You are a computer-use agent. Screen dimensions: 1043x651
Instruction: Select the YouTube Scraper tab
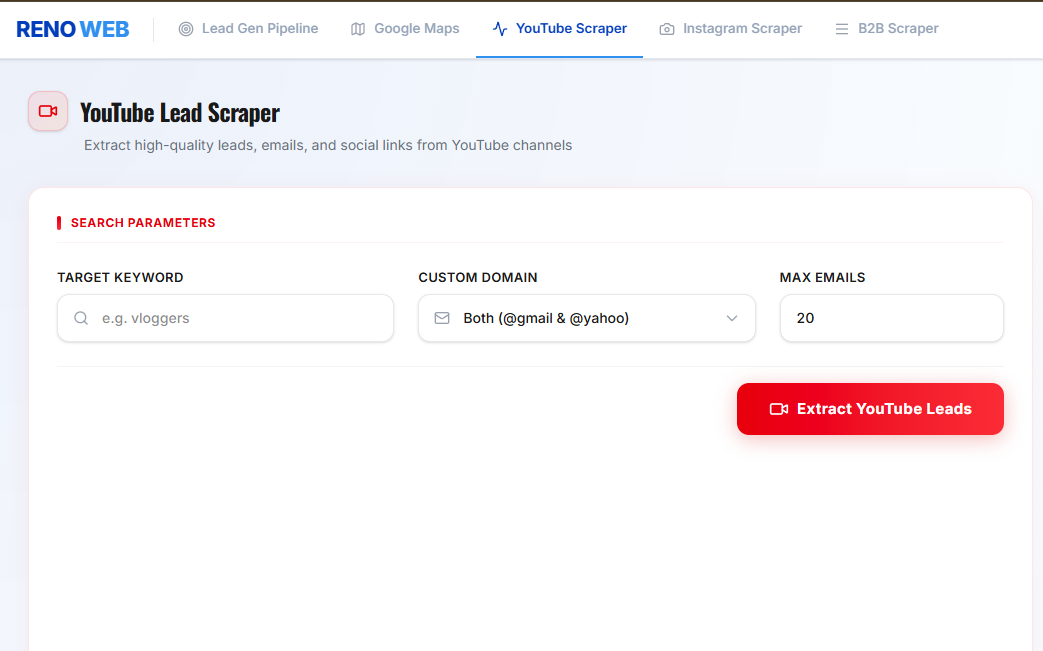(559, 29)
